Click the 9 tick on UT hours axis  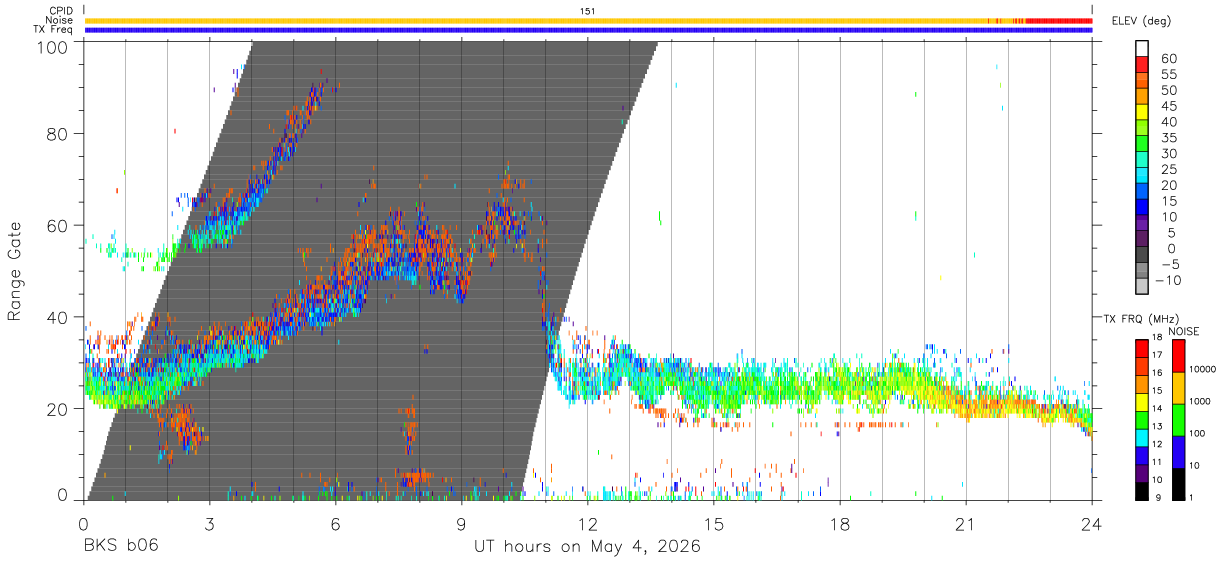point(461,524)
